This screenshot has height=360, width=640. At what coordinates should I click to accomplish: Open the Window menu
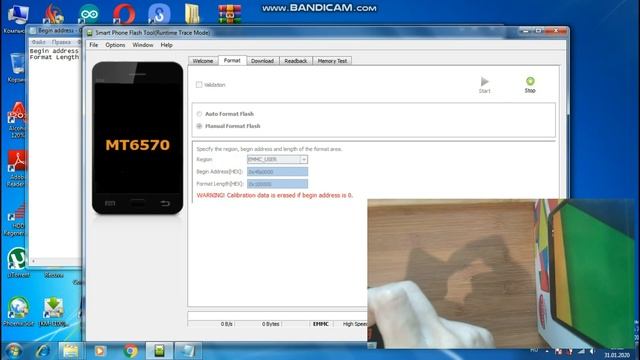coord(142,45)
